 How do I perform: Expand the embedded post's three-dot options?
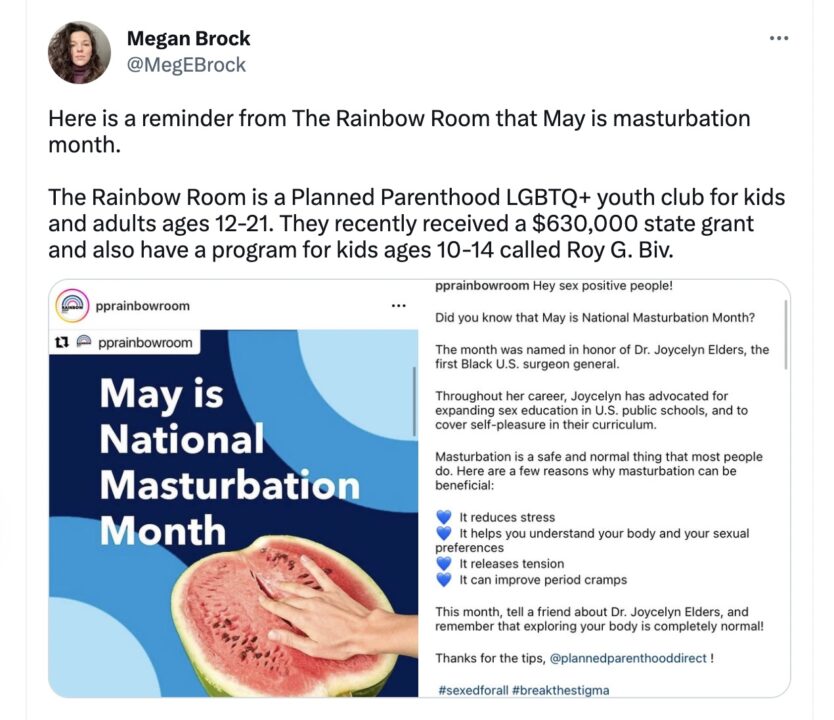point(399,305)
